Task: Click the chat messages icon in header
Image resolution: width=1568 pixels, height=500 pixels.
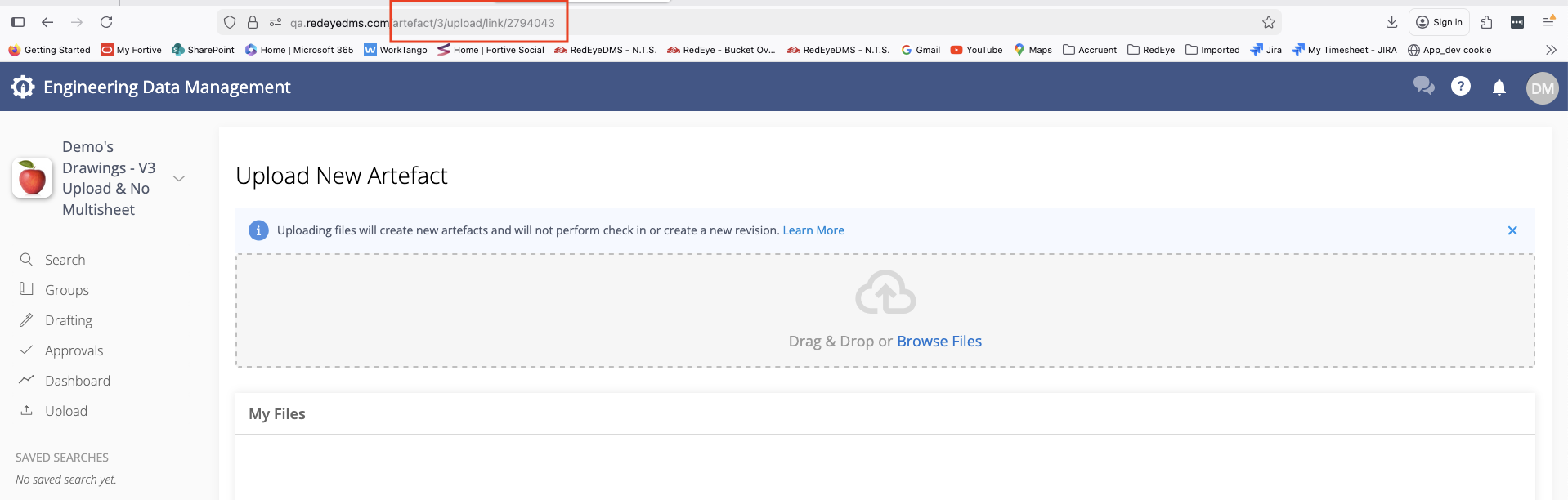Action: pyautogui.click(x=1423, y=86)
